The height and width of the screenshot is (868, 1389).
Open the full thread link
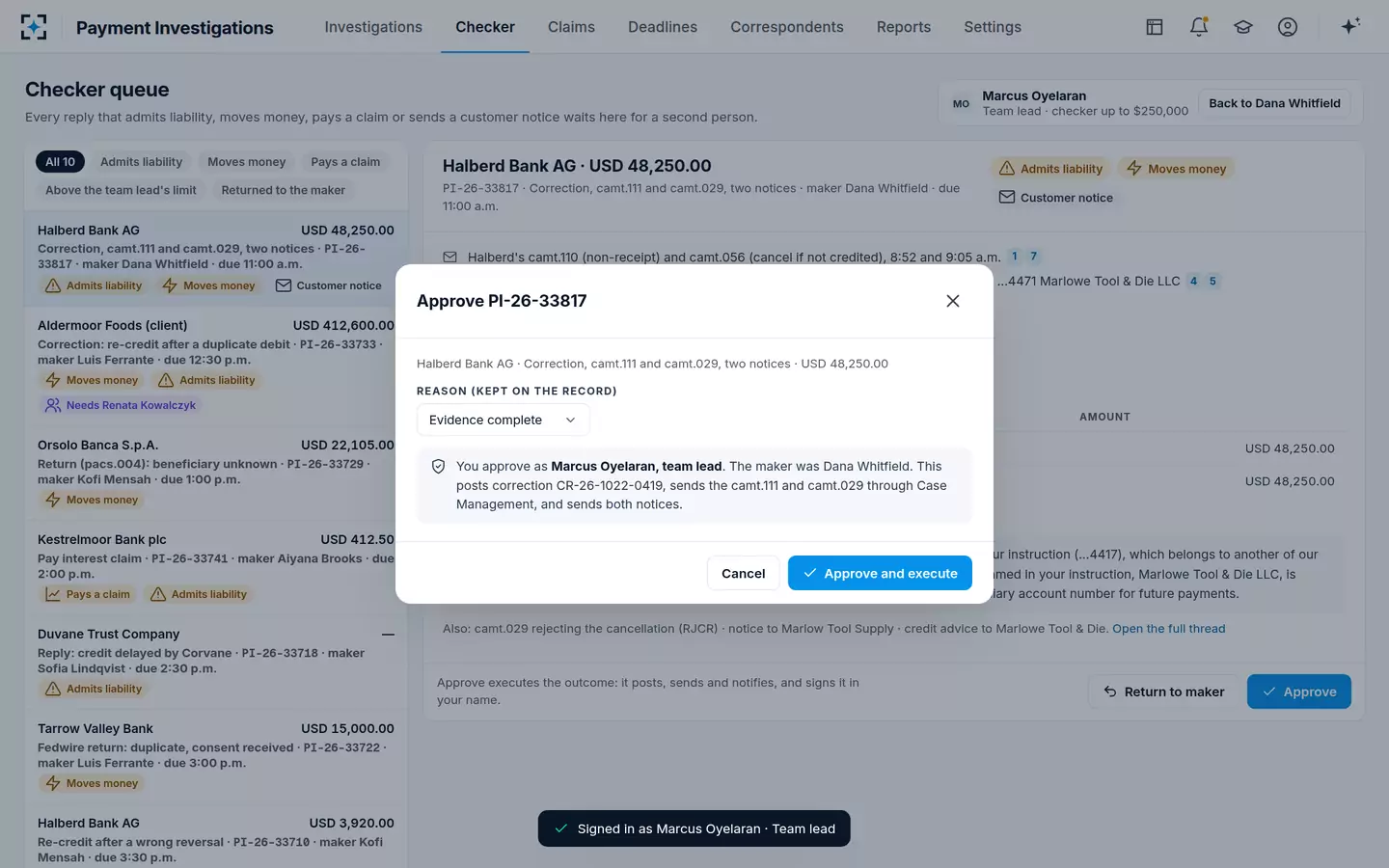click(1169, 629)
